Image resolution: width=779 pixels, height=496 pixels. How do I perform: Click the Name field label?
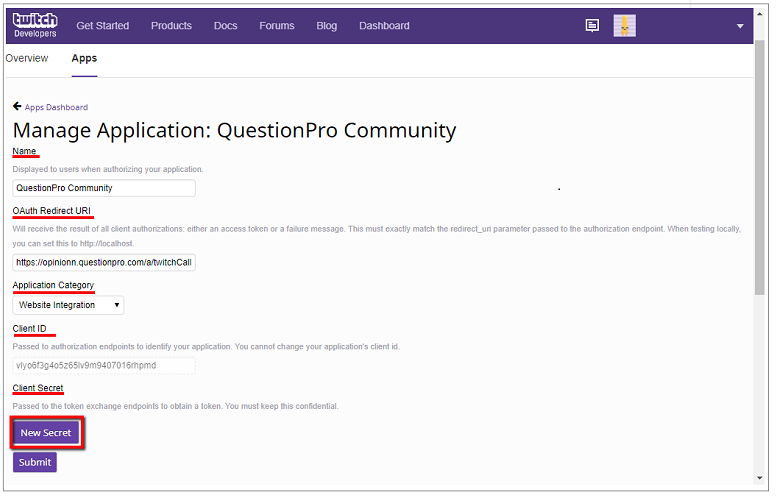[x=24, y=151]
